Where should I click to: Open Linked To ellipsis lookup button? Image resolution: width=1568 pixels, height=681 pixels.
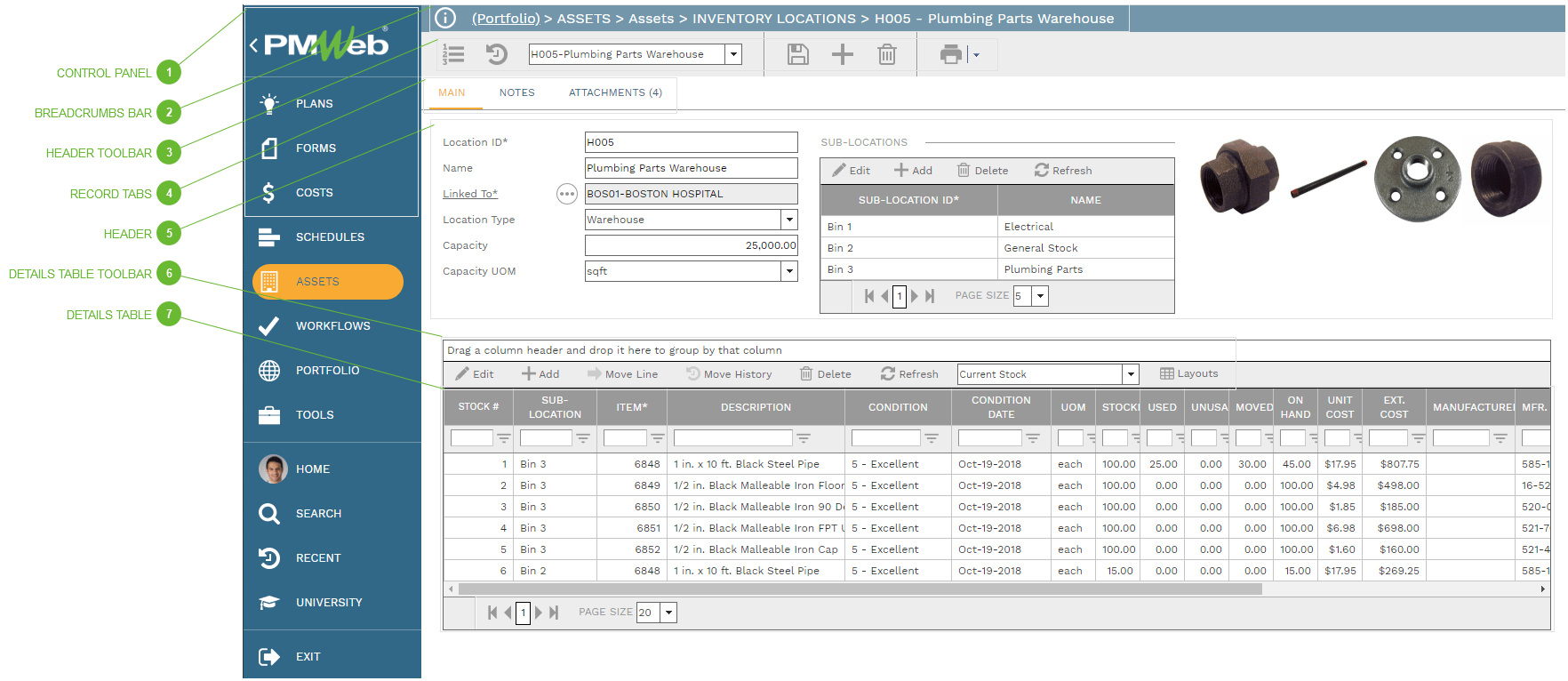click(x=566, y=194)
